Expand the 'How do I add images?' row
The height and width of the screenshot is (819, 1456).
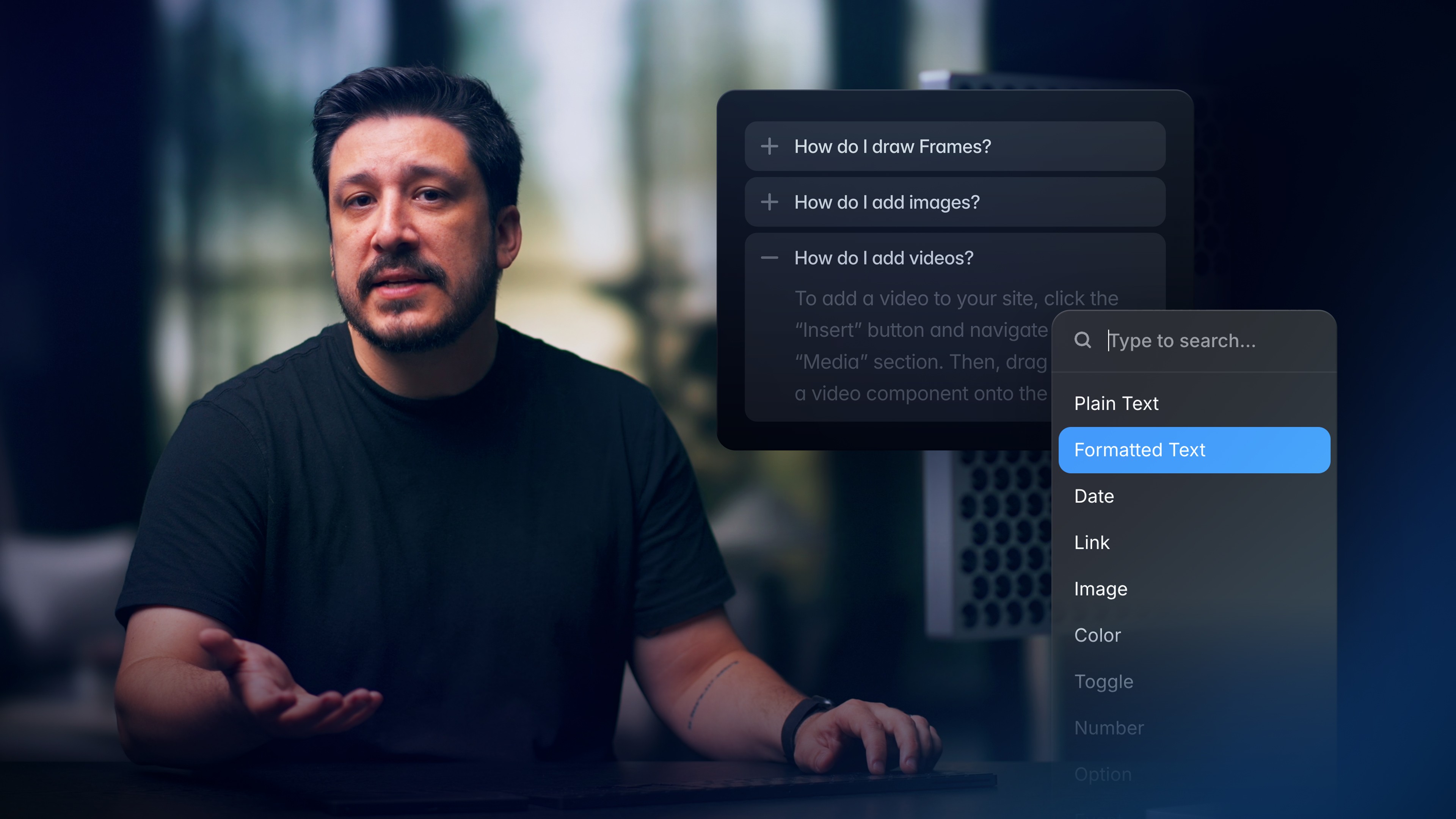[x=887, y=202]
